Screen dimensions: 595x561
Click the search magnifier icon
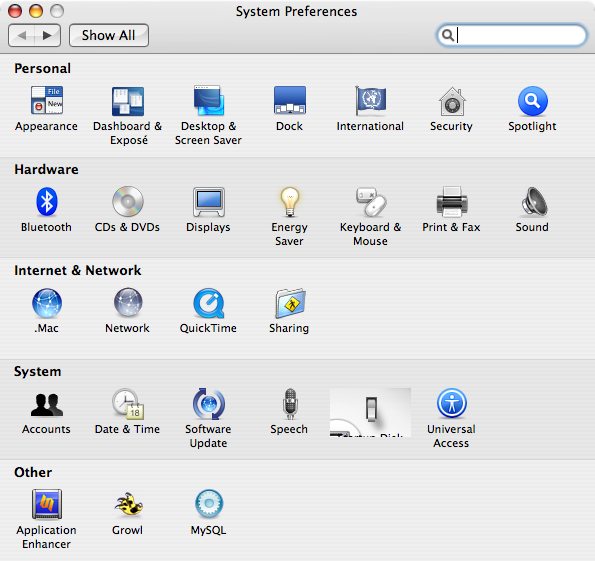tap(448, 35)
